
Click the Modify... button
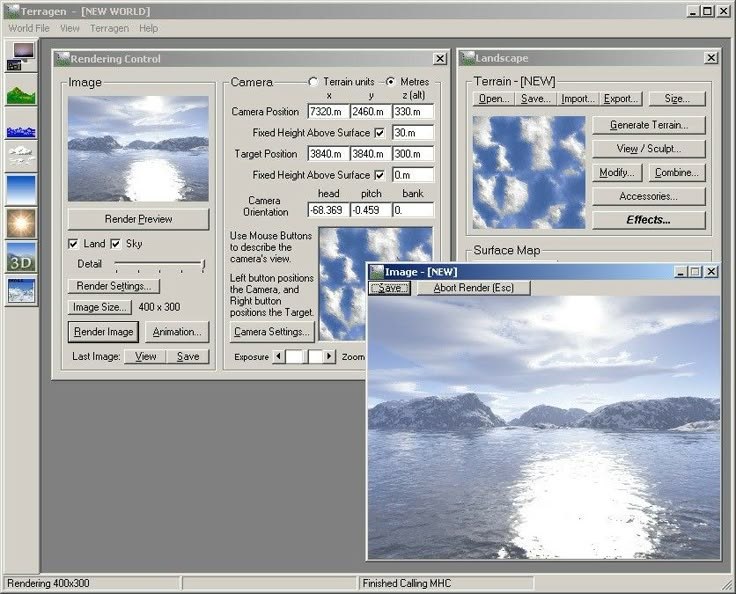pyautogui.click(x=617, y=173)
